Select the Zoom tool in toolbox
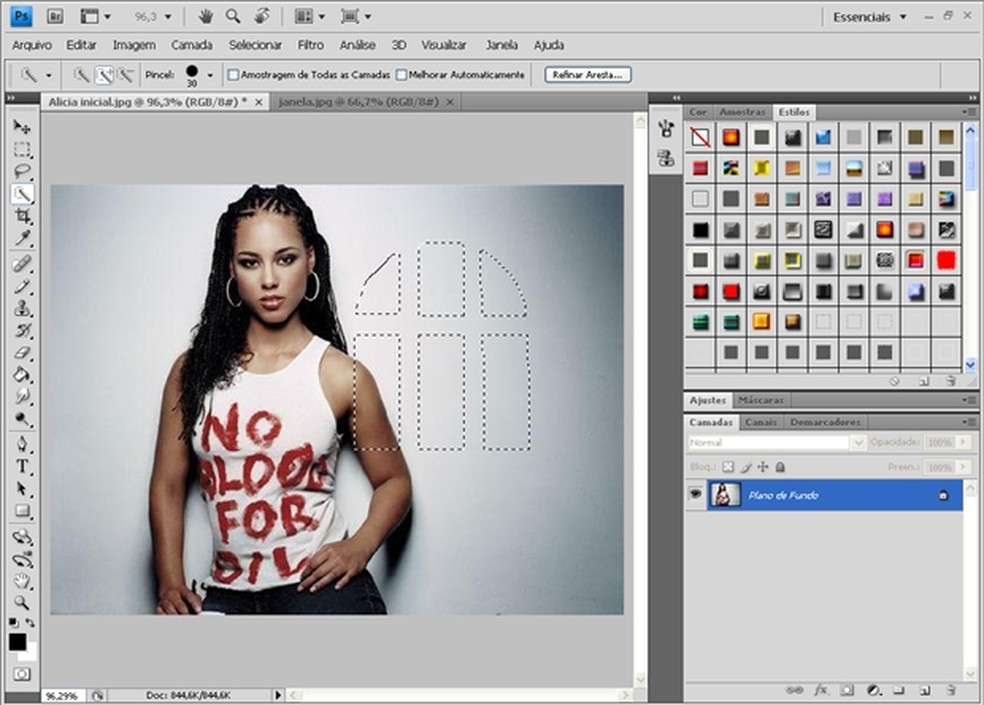 22,603
